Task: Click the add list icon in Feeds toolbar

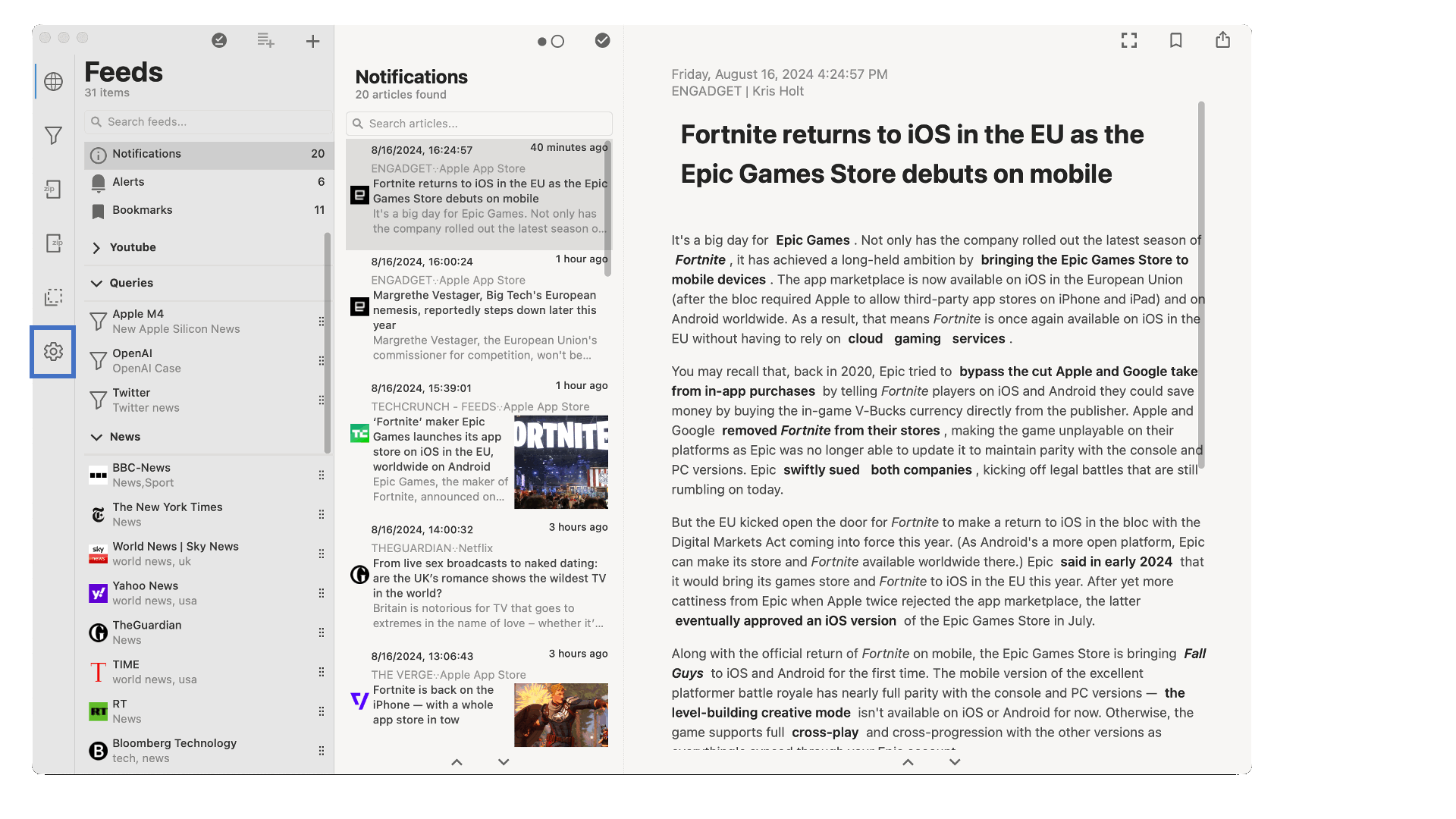Action: (265, 40)
